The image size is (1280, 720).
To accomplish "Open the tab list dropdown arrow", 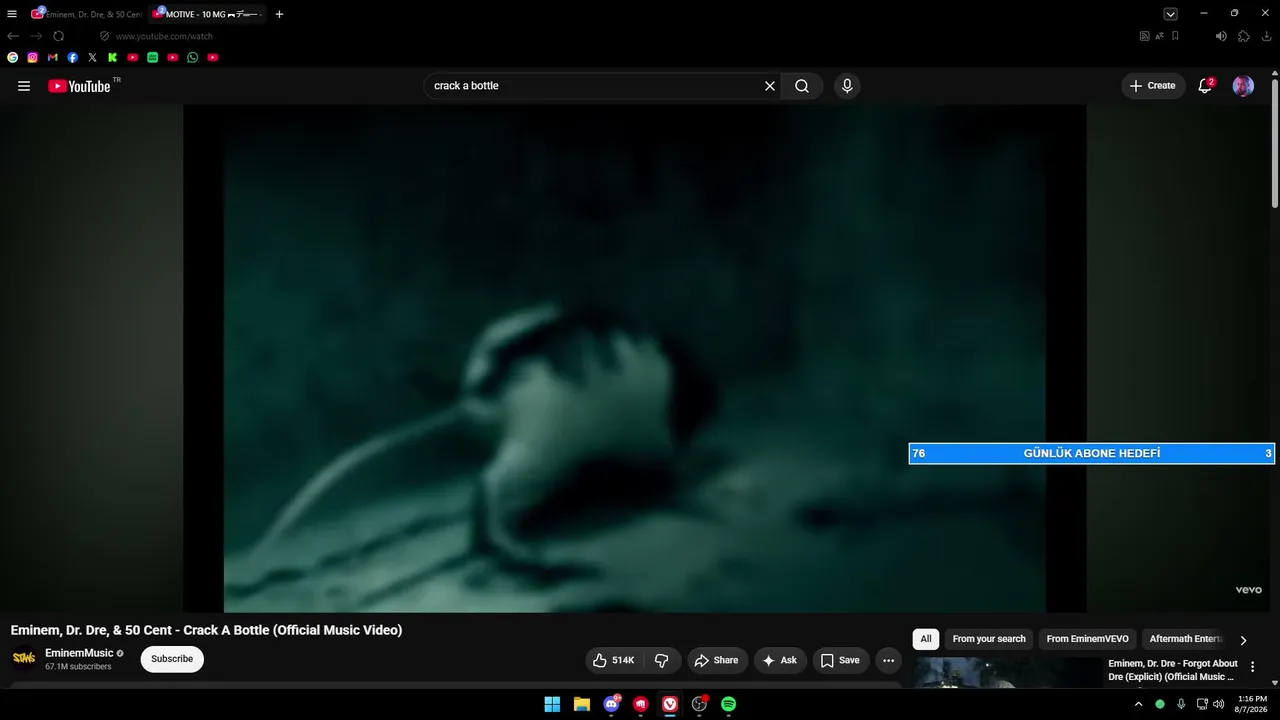I will click(1170, 14).
